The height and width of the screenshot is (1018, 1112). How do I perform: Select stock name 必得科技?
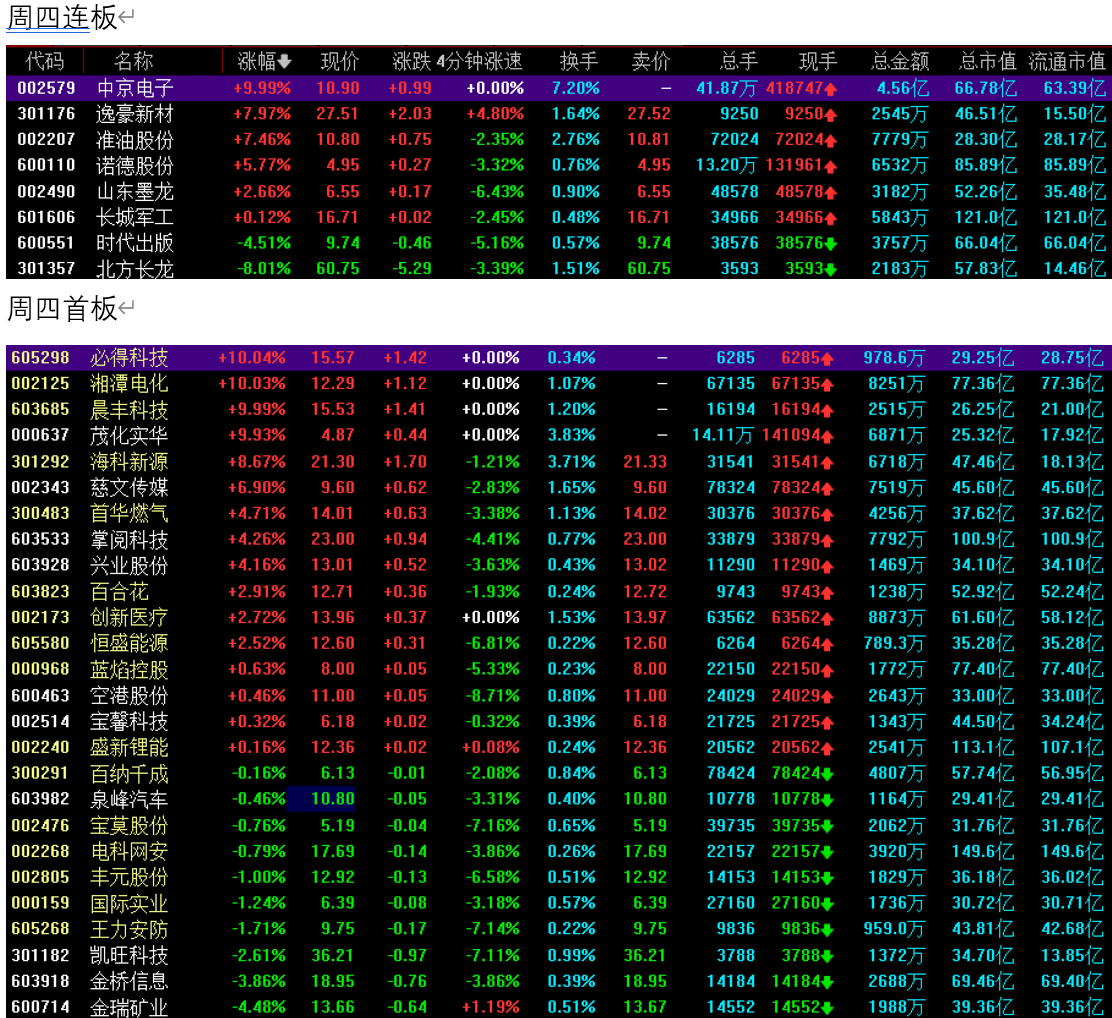click(129, 358)
